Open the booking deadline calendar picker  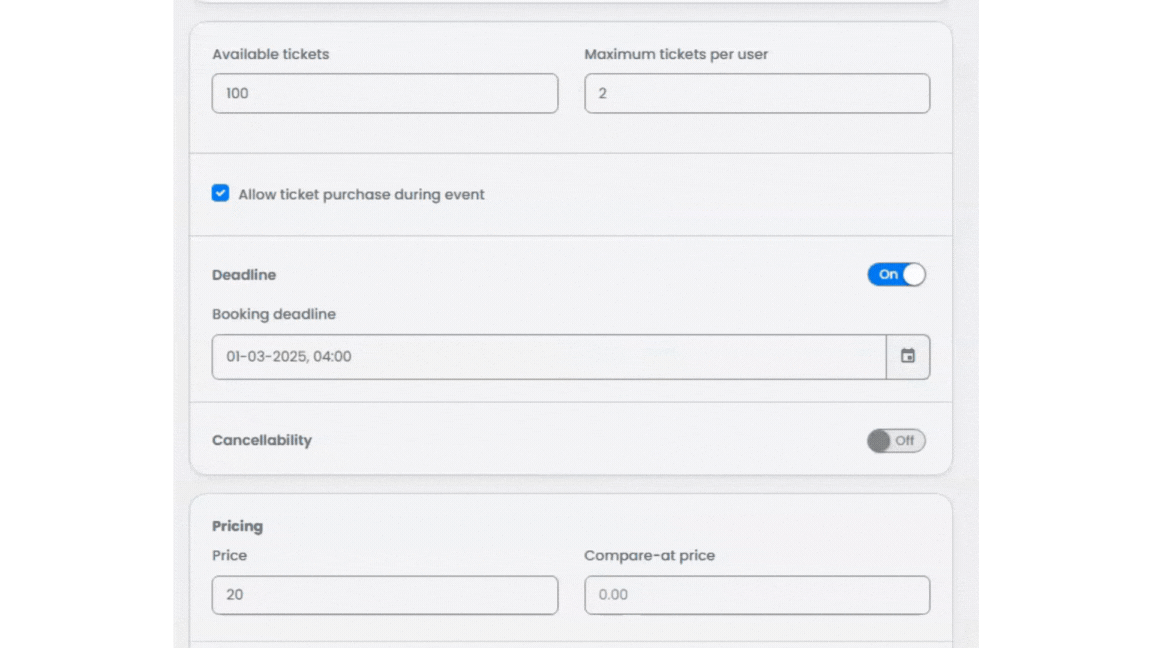(908, 356)
